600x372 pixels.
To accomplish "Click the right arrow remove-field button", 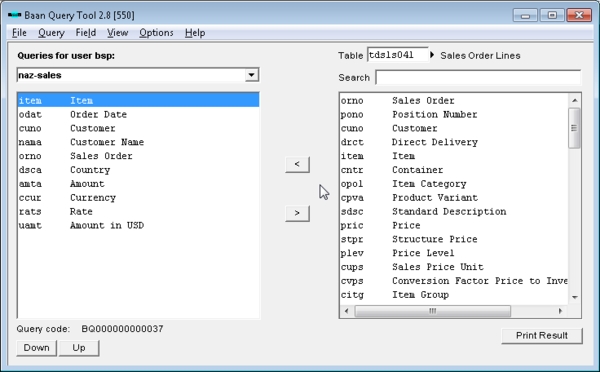I will point(297,213).
